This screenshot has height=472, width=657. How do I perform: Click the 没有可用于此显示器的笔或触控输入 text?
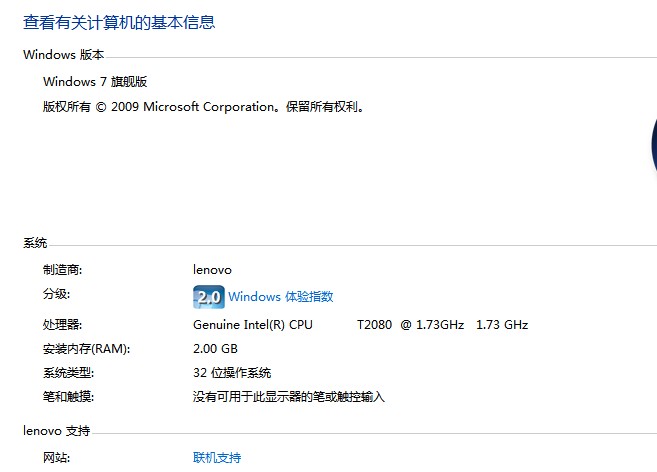[289, 397]
